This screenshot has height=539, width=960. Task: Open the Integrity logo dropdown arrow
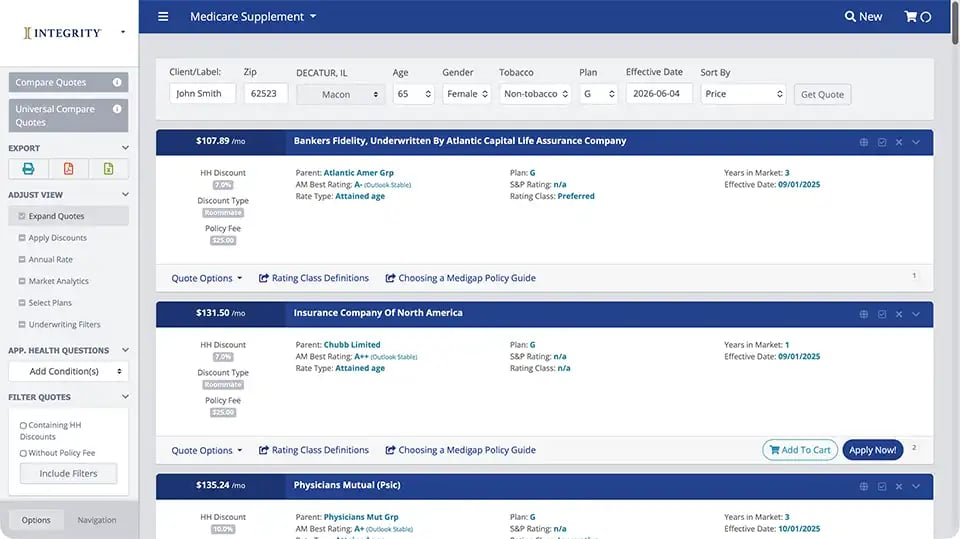(x=122, y=32)
